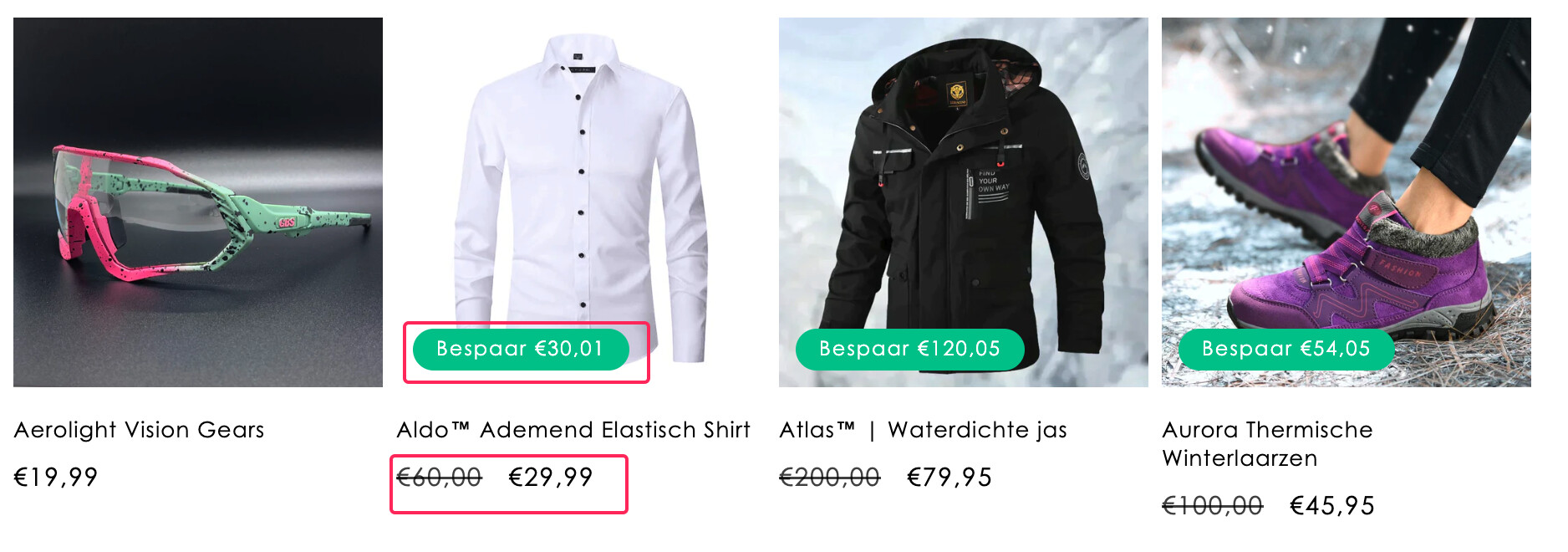Click the jacket's hood logo patch
This screenshot has height=552, width=1568.
click(956, 93)
